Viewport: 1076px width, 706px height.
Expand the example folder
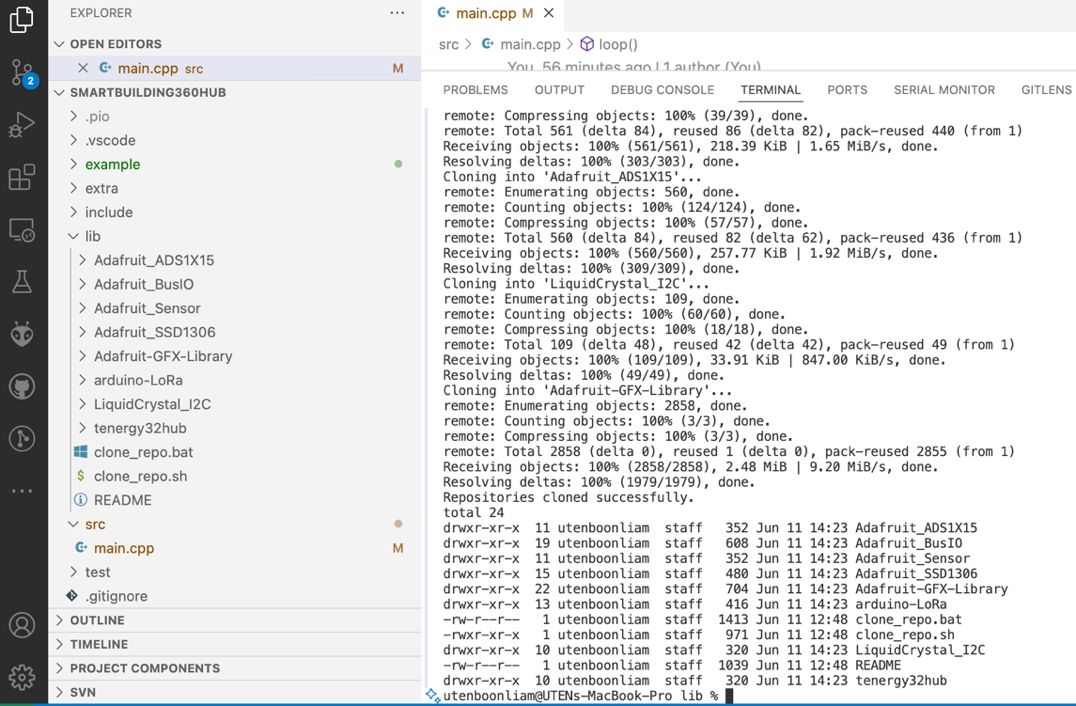point(235,164)
